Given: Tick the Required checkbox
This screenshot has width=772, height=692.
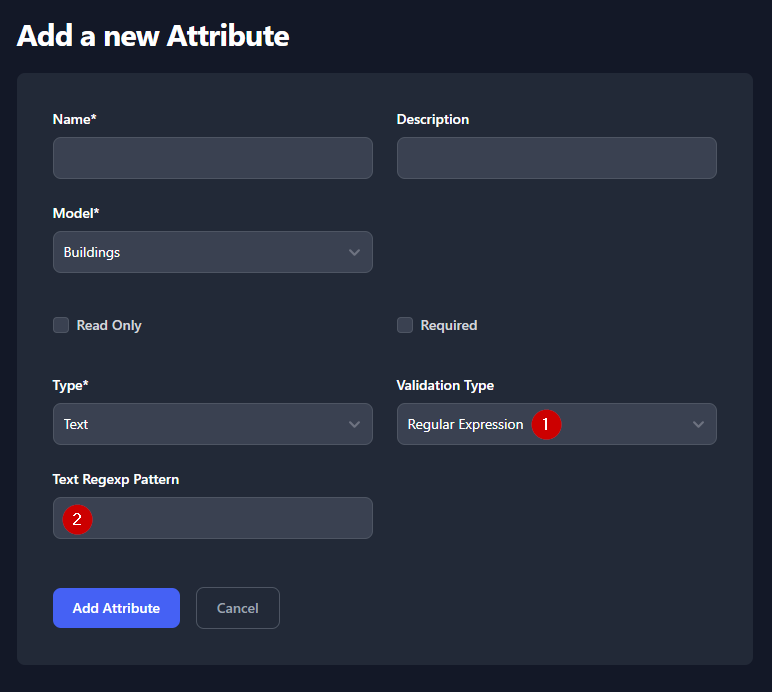Looking at the screenshot, I should click(x=405, y=325).
